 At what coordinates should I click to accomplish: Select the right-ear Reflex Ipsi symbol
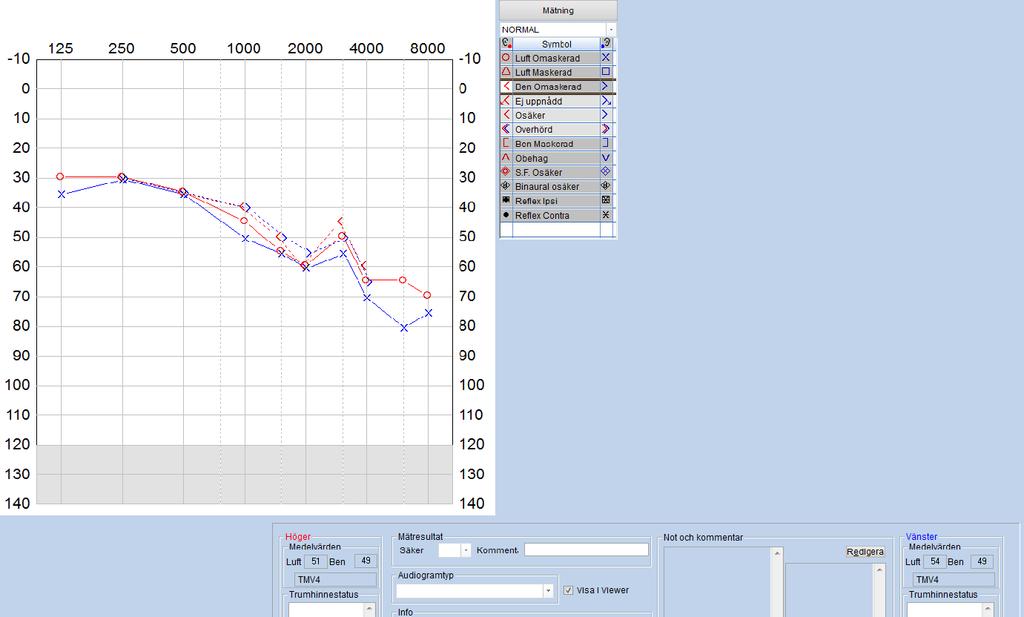click(505, 200)
